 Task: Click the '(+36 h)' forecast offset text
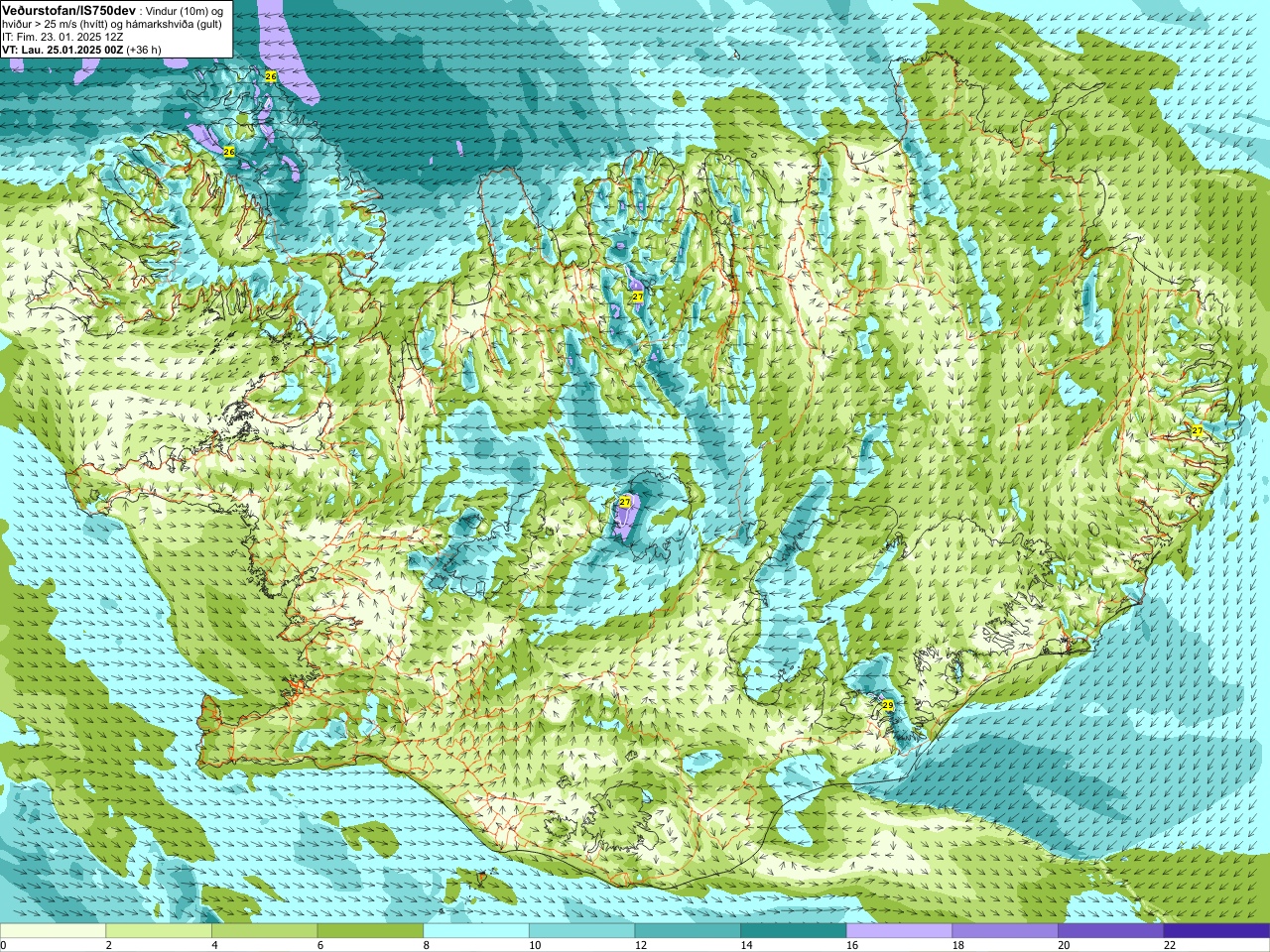pos(144,50)
